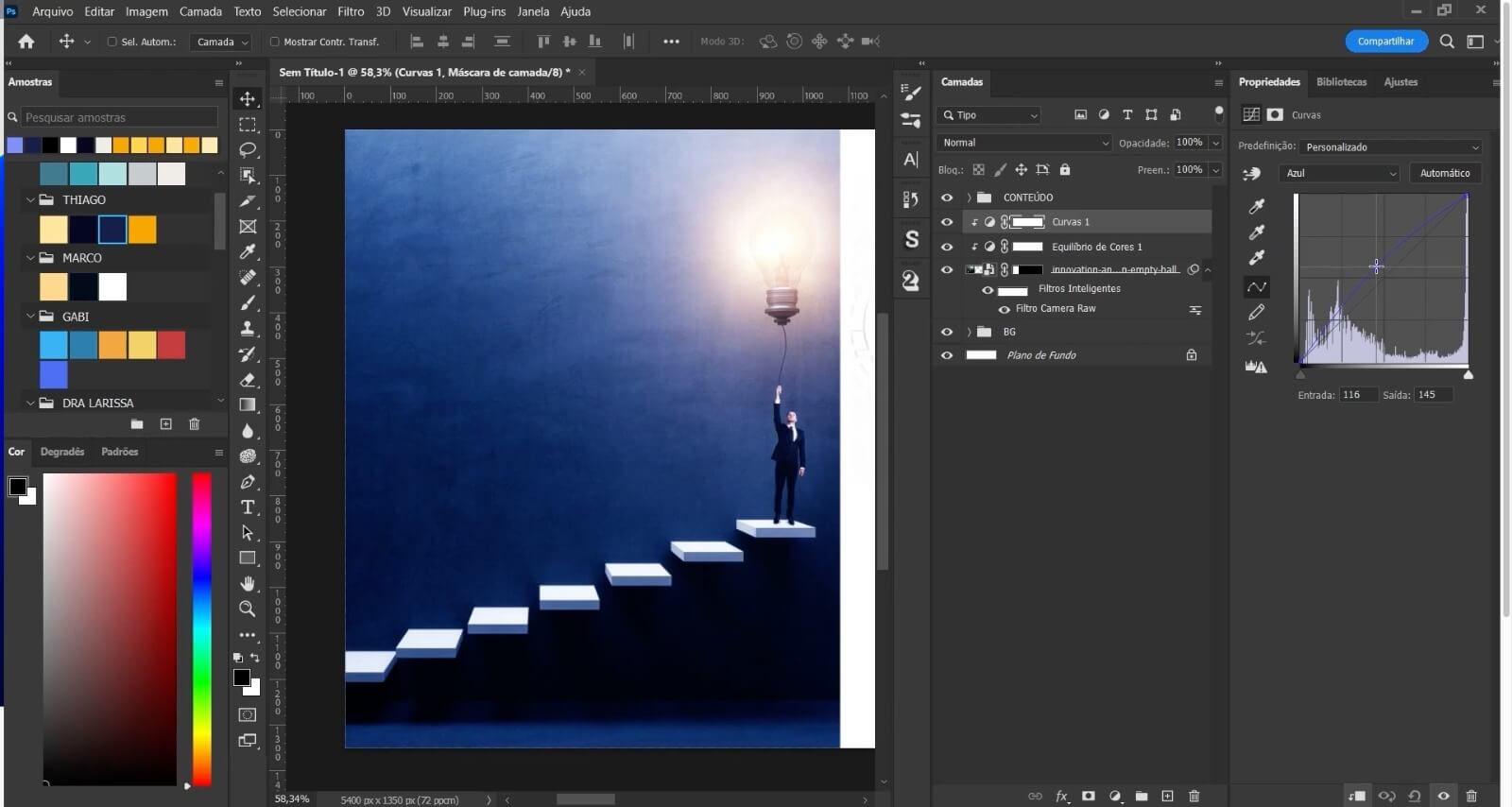The width and height of the screenshot is (1512, 807).
Task: Select the Lasso tool
Action: coord(248,149)
